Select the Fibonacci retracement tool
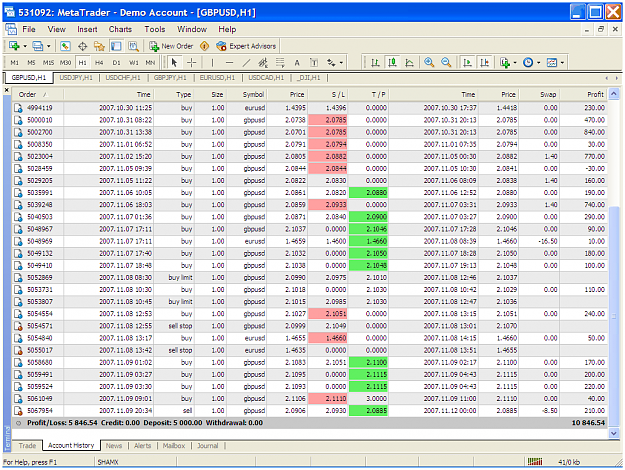The height and width of the screenshot is (470, 625). tap(280, 63)
